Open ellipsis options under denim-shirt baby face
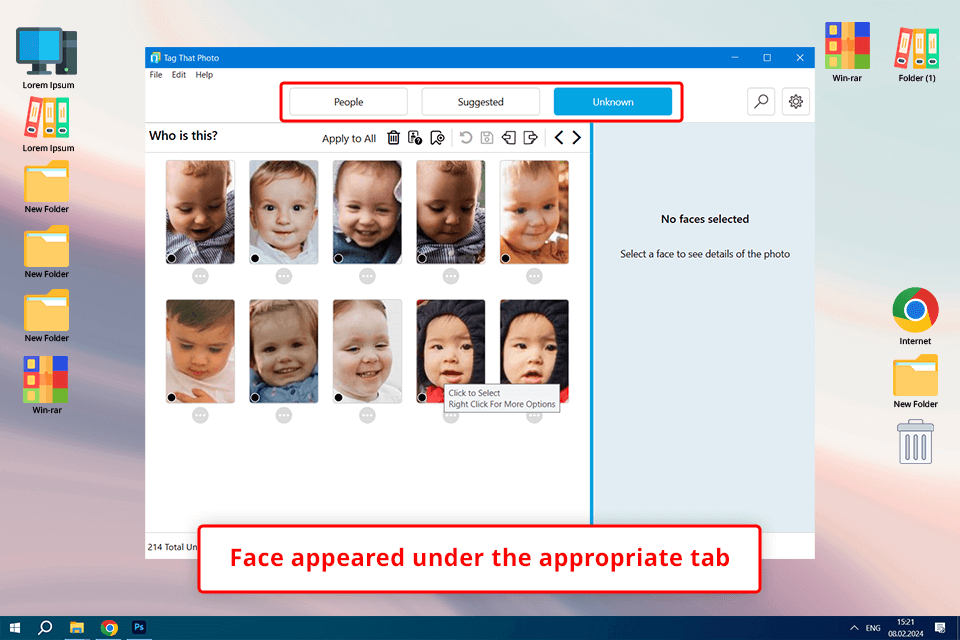This screenshot has width=960, height=640. click(283, 415)
